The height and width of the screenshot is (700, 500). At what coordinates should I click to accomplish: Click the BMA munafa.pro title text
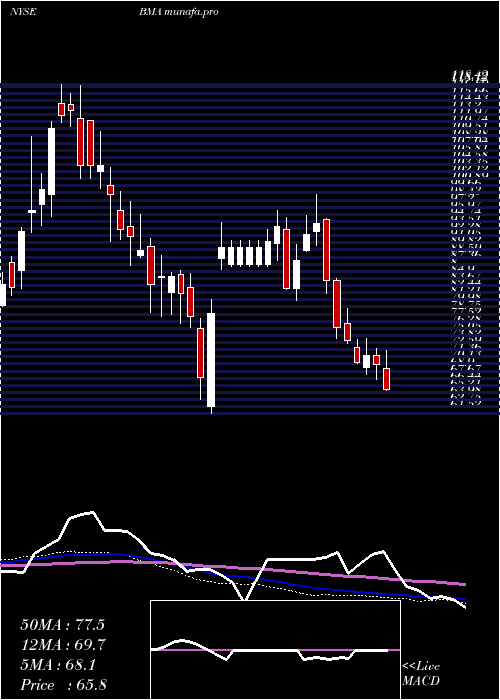(x=179, y=12)
